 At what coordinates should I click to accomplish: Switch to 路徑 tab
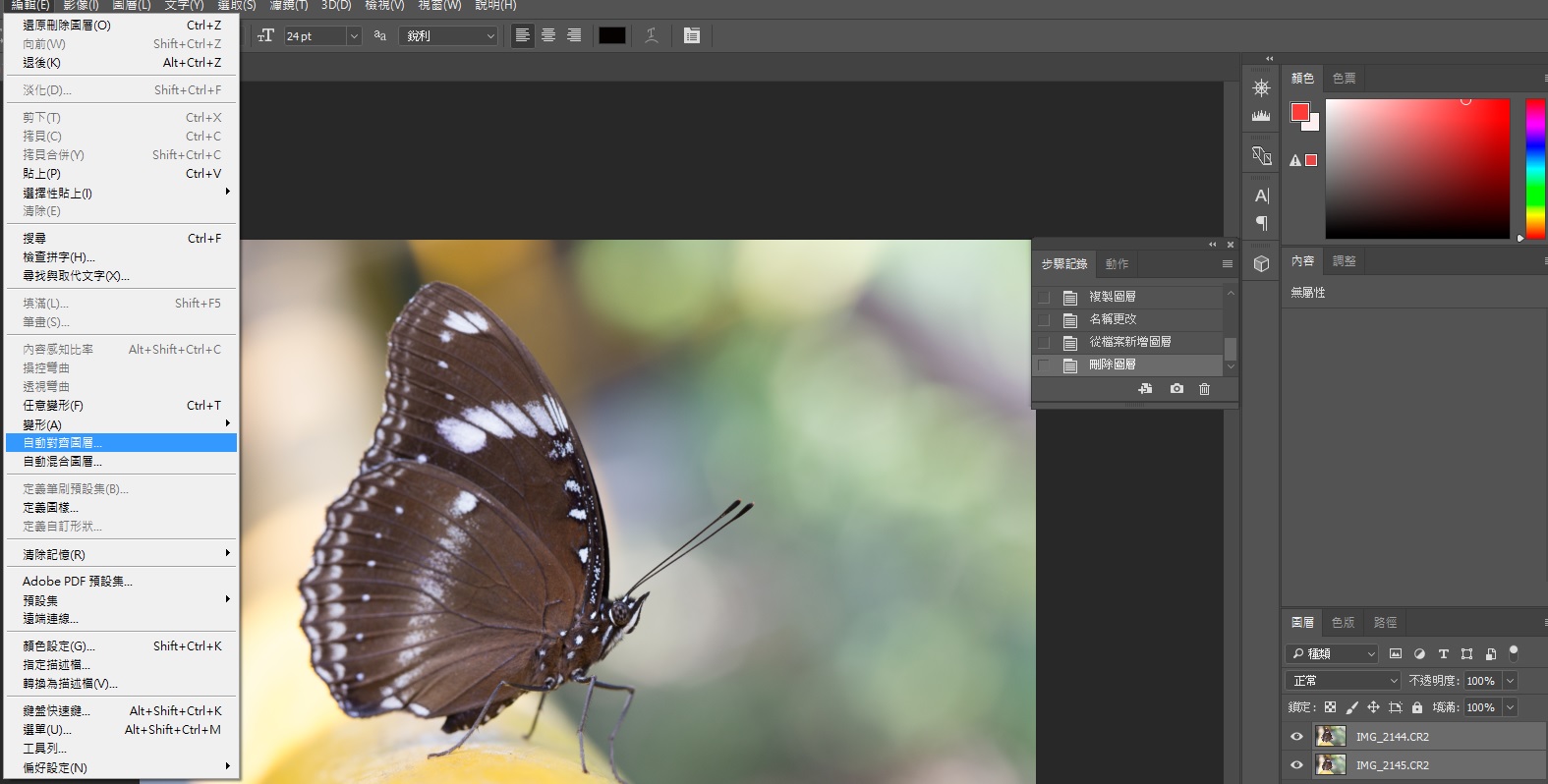coord(1385,622)
